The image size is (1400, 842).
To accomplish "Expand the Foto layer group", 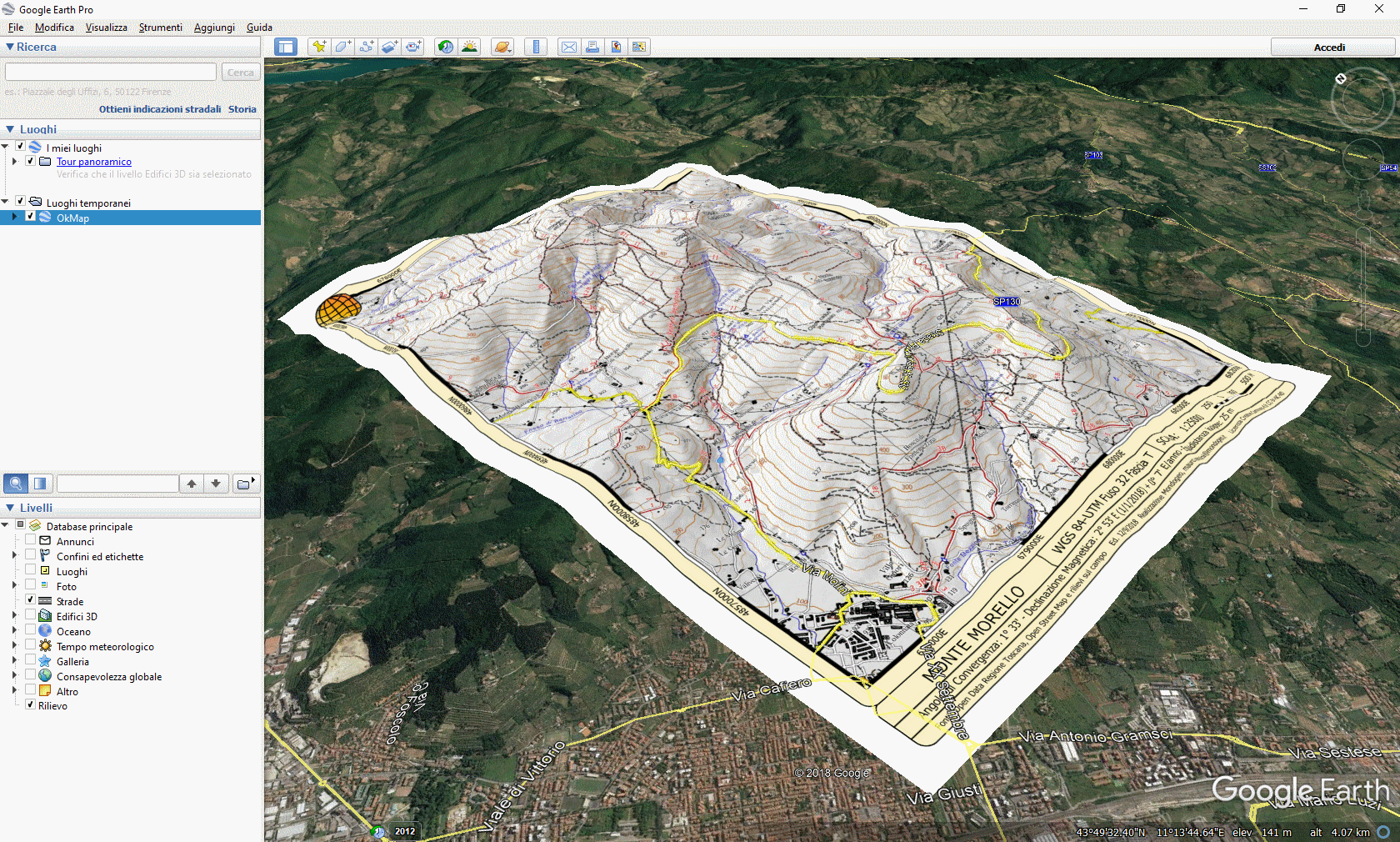I will point(14,585).
